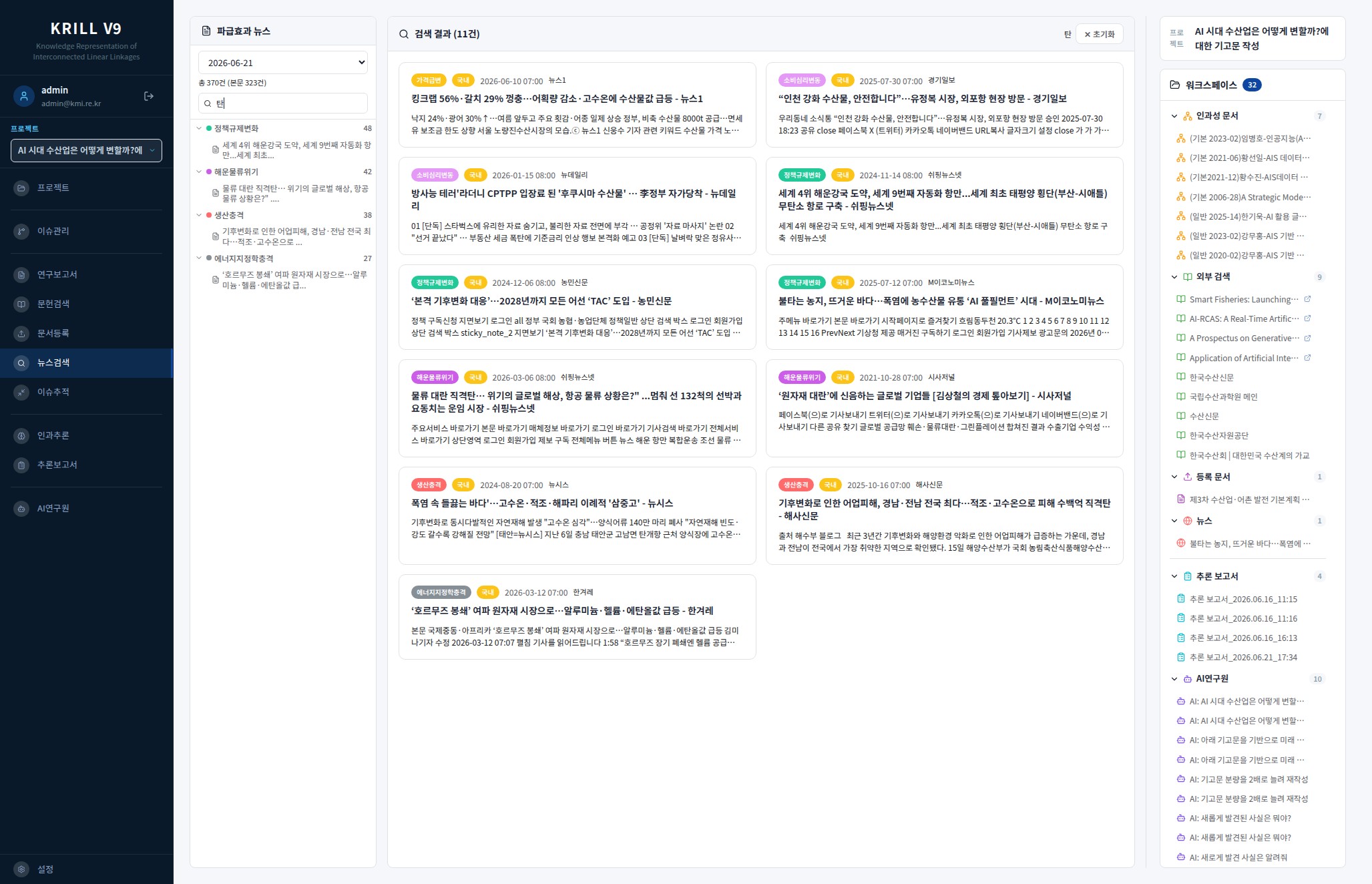
Task: Select 뉴스검색 menu item in sidebar
Action: 86,363
